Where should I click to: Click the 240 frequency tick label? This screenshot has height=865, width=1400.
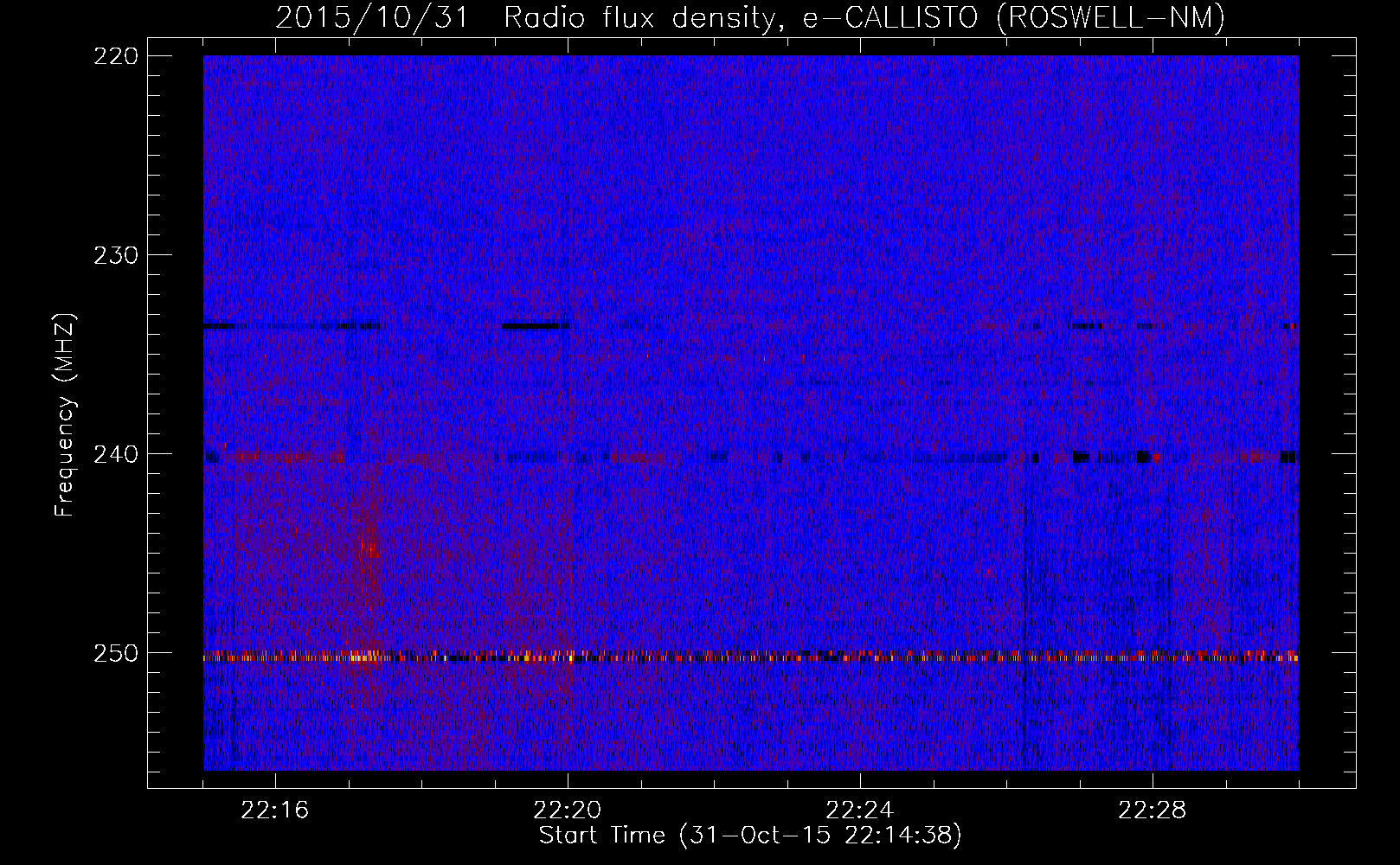coord(116,454)
